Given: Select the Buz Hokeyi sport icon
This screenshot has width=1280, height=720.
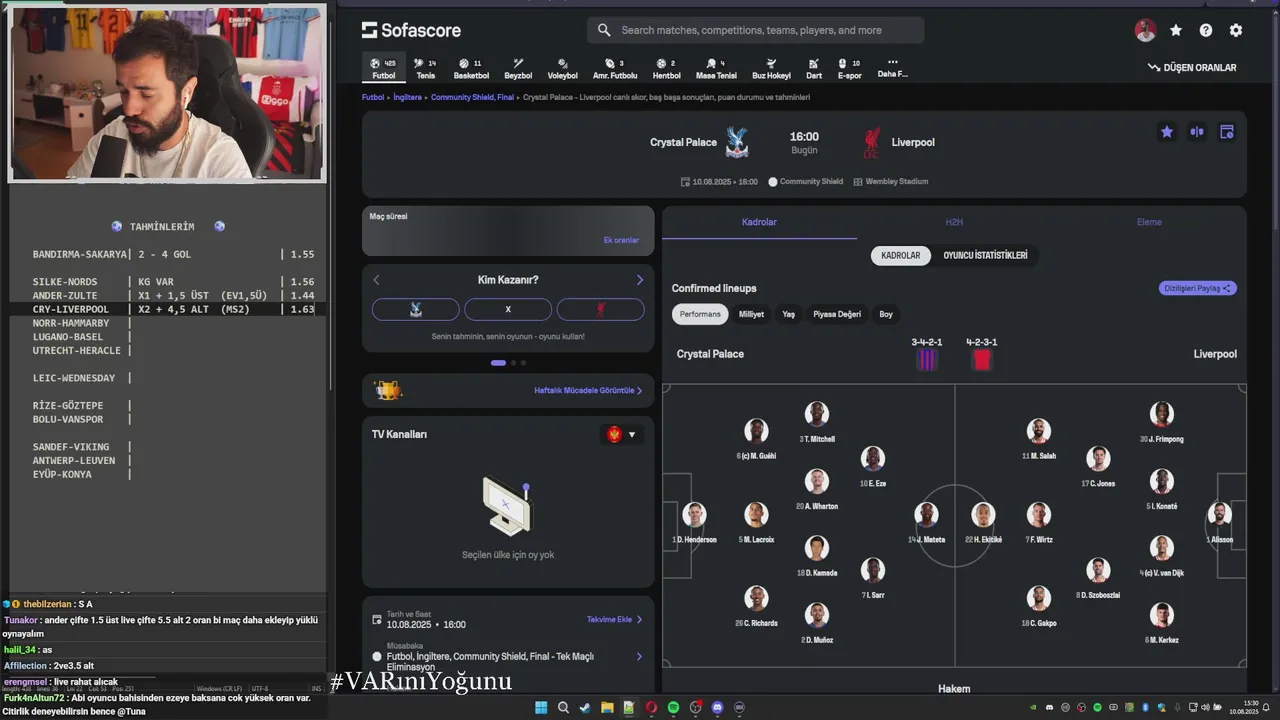Looking at the screenshot, I should (x=771, y=69).
